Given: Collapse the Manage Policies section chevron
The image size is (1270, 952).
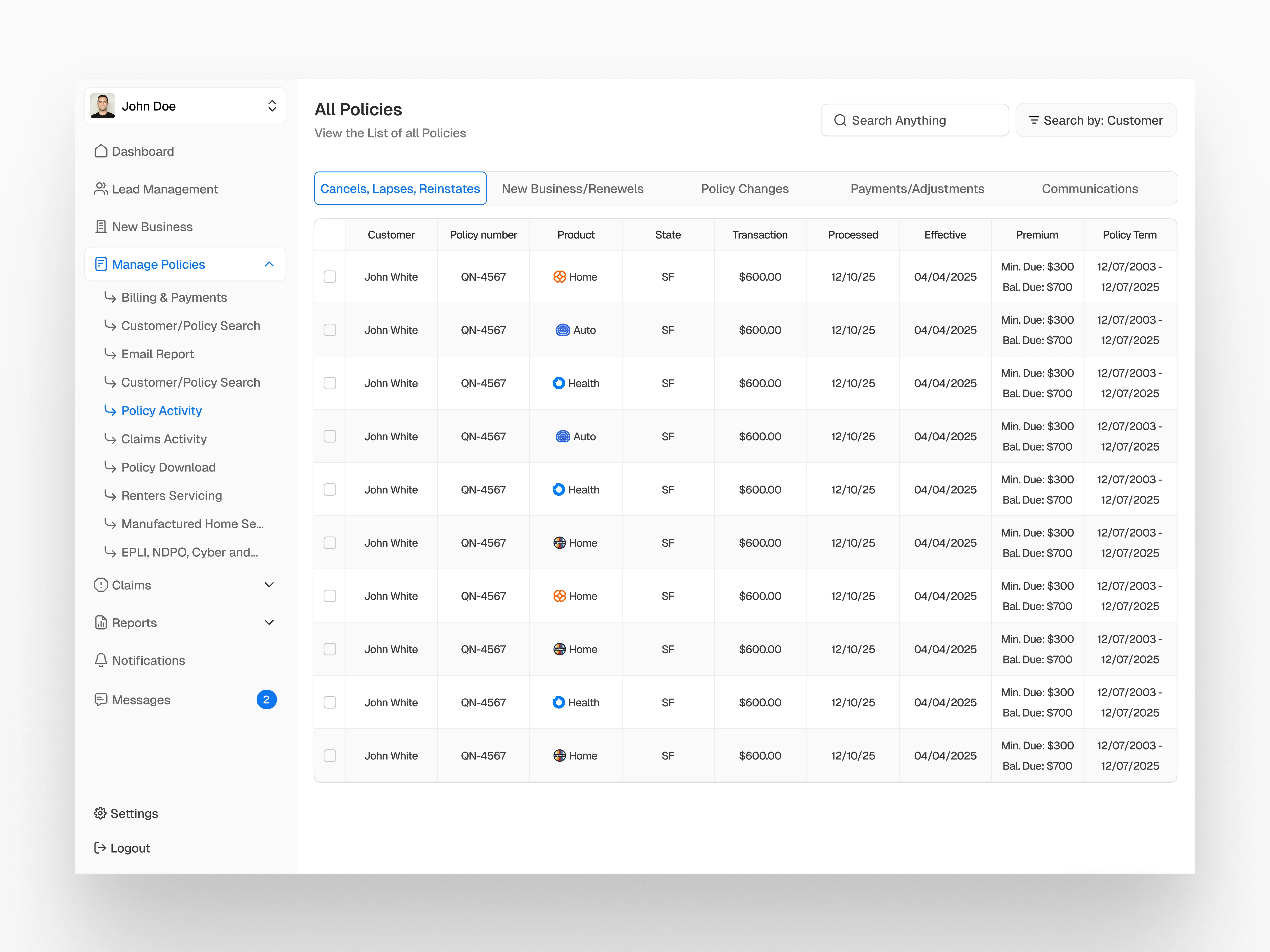Looking at the screenshot, I should [x=269, y=264].
